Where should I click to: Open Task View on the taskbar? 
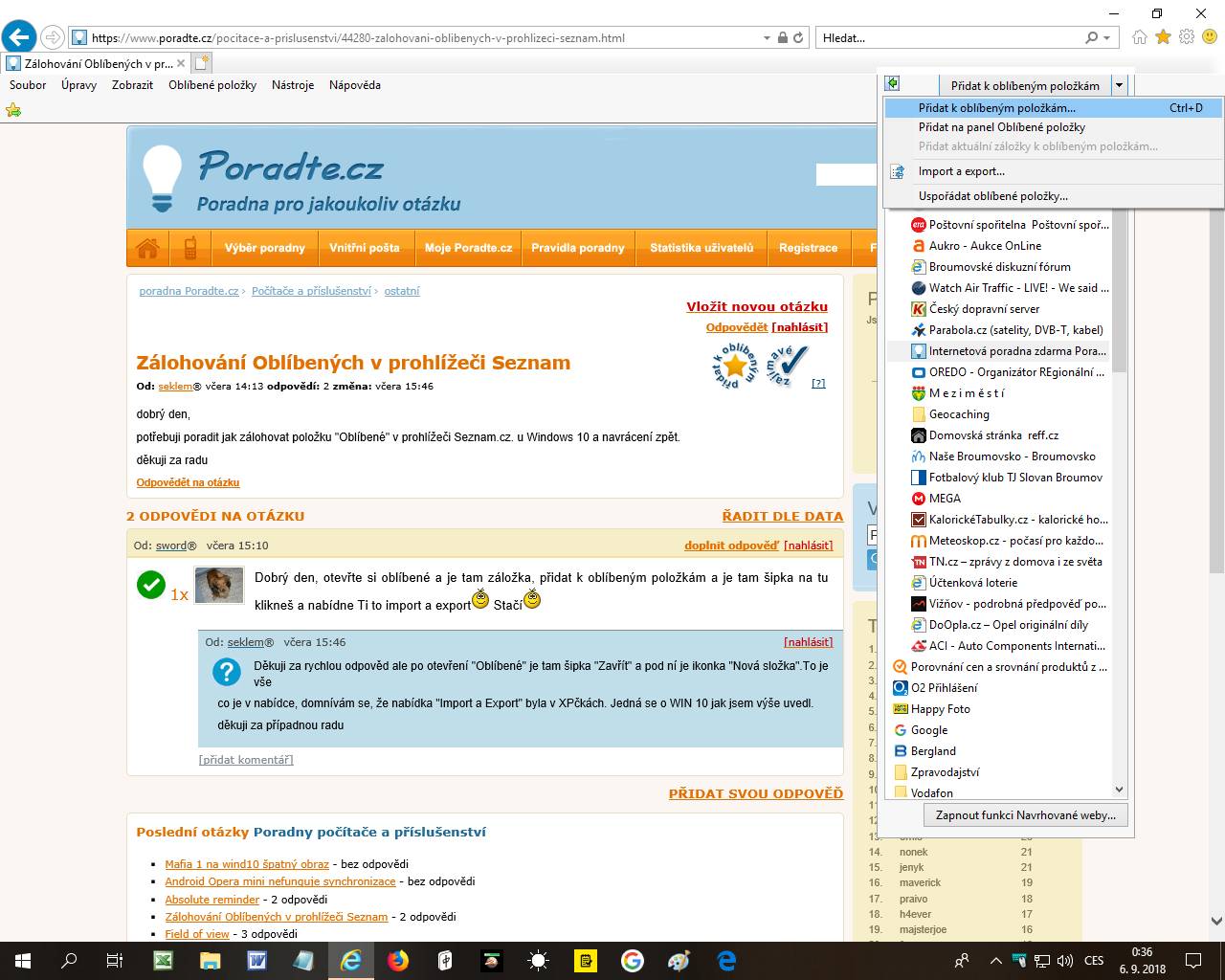click(x=115, y=961)
